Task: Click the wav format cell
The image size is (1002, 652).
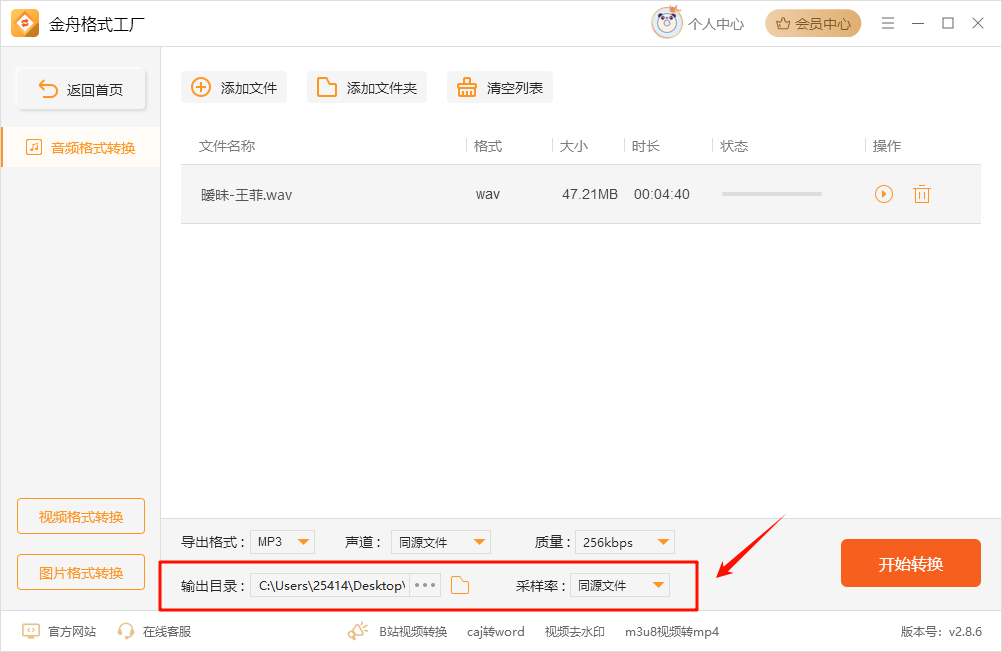Action: (488, 194)
